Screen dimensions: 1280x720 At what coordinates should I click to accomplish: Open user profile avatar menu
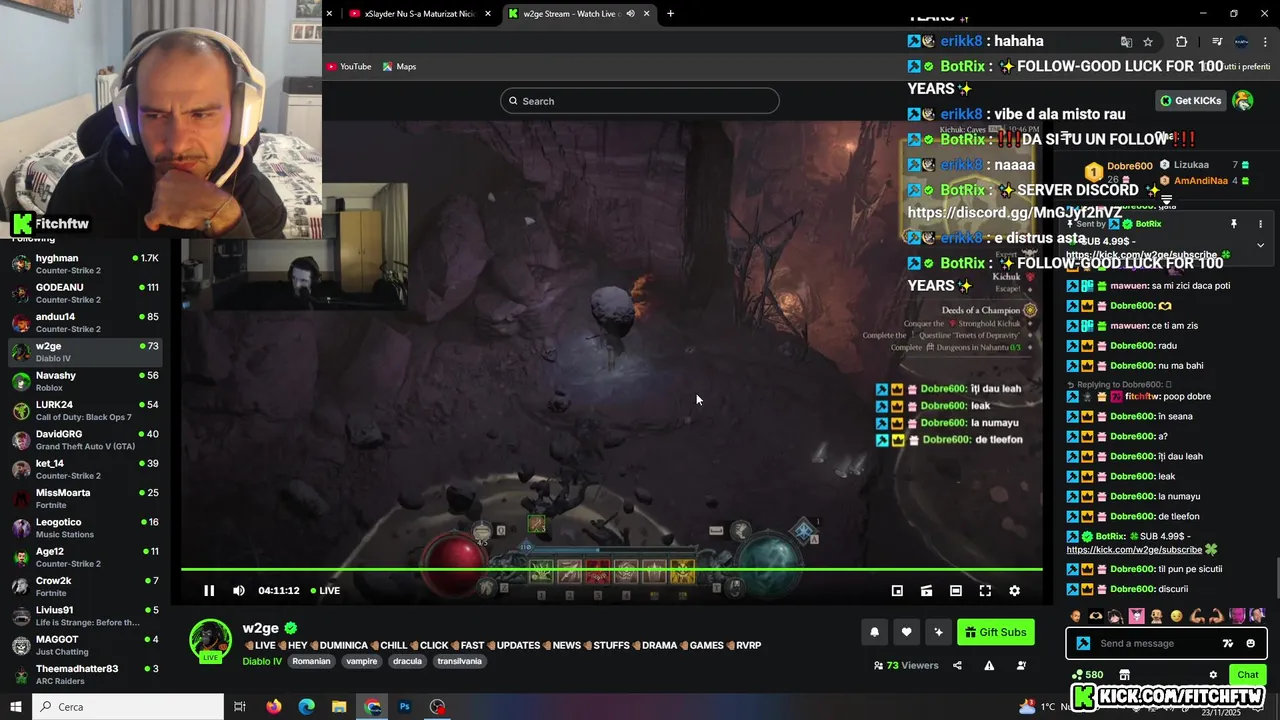(1243, 101)
